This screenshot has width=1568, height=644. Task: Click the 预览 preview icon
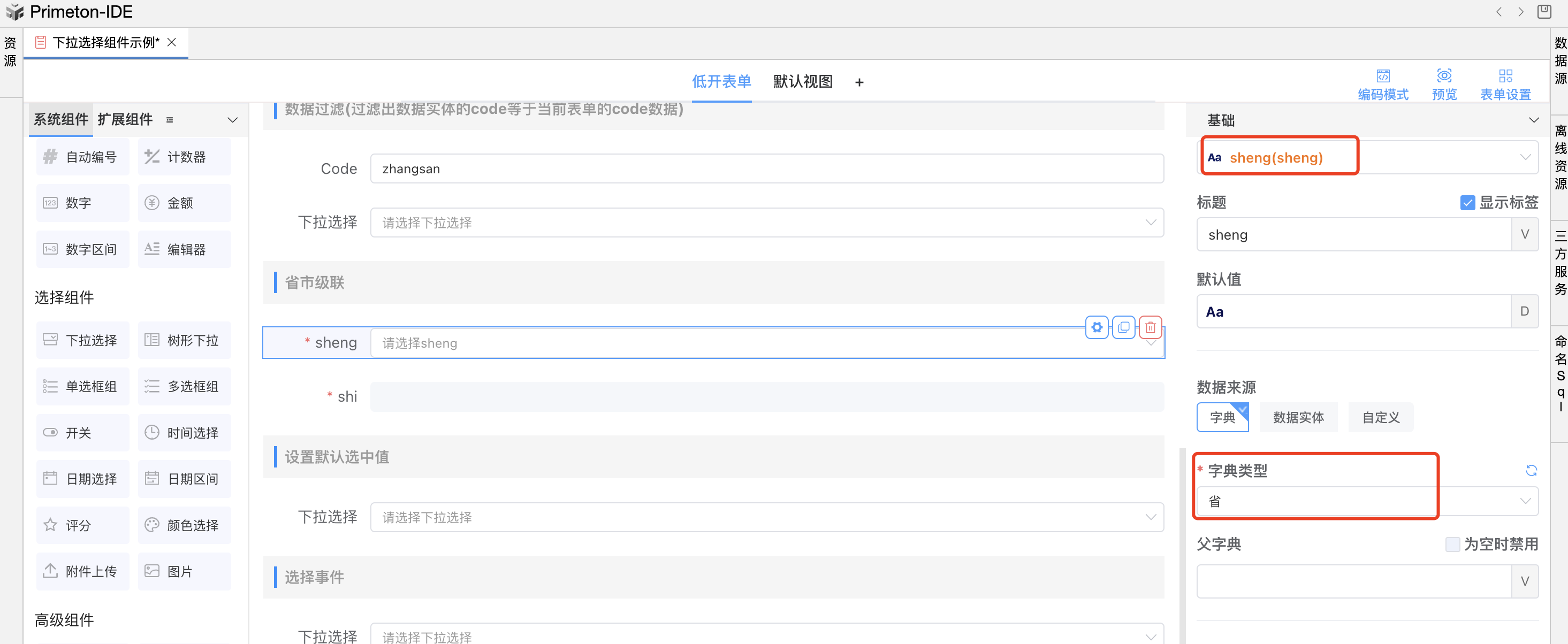pos(1443,84)
